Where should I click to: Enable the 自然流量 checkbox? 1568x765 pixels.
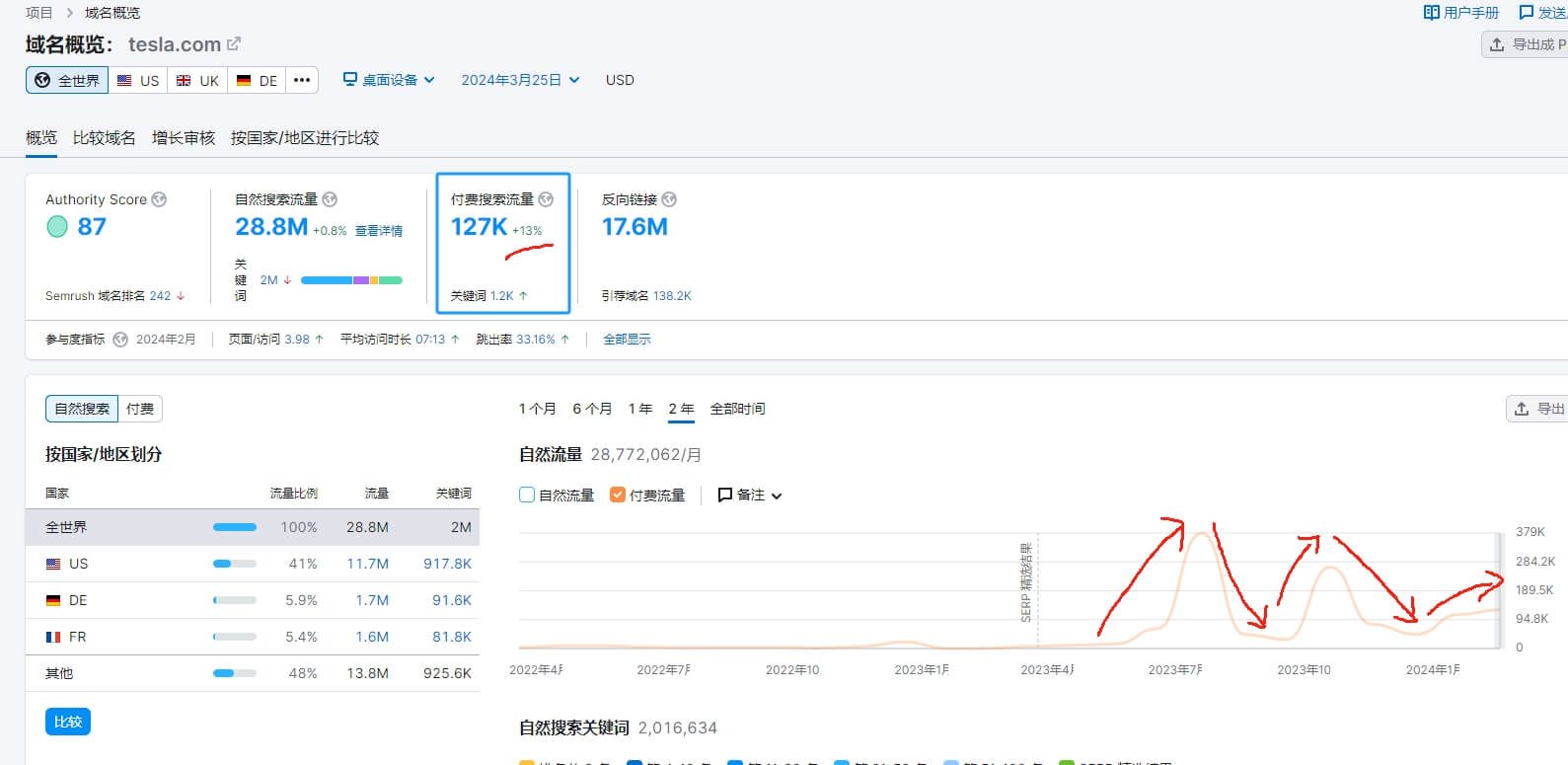527,496
